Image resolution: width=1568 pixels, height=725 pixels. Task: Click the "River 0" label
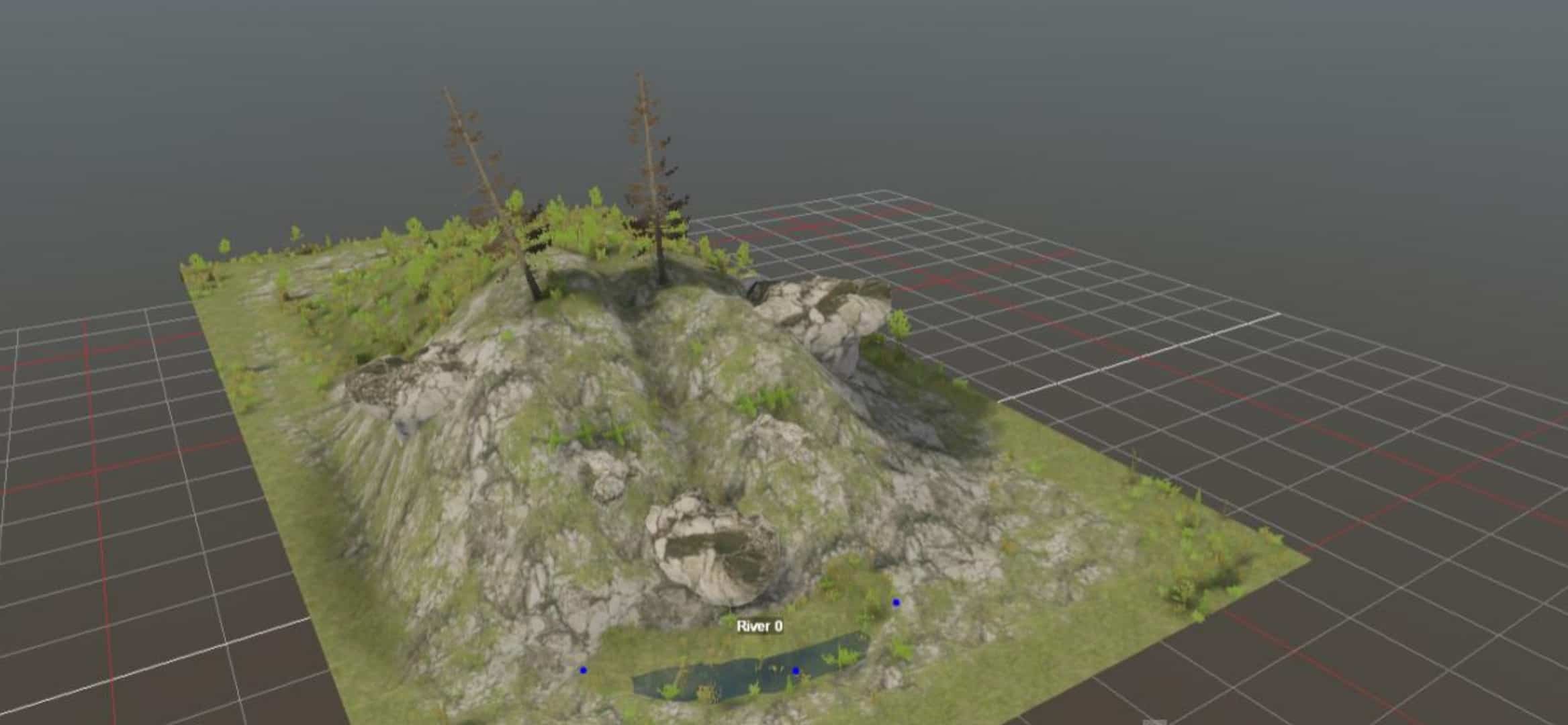coord(759,626)
